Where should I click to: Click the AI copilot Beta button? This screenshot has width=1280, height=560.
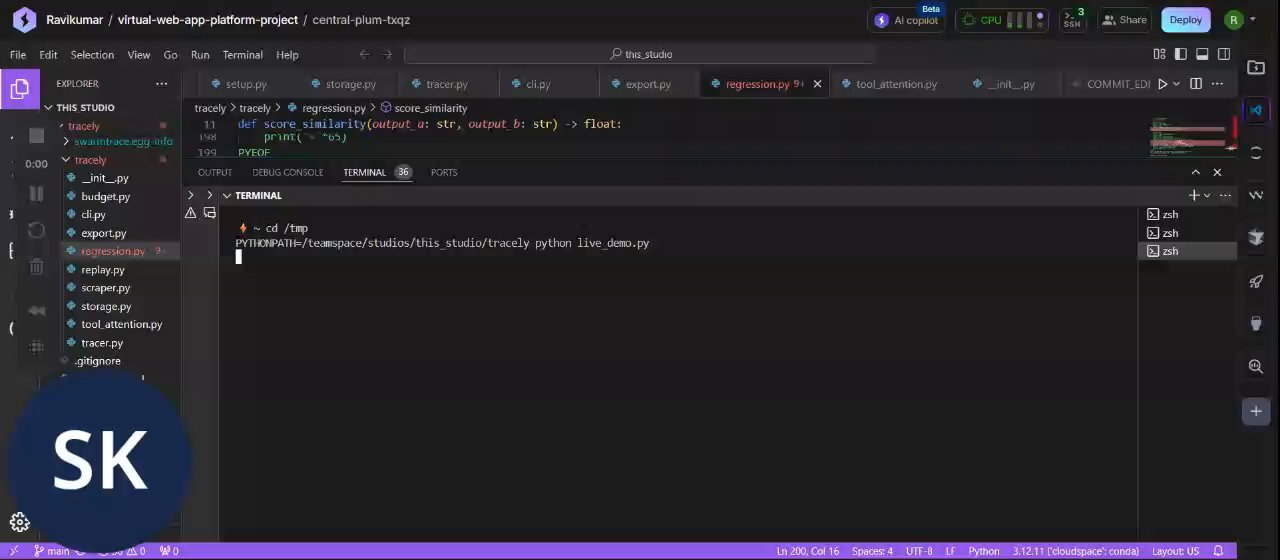(x=908, y=20)
